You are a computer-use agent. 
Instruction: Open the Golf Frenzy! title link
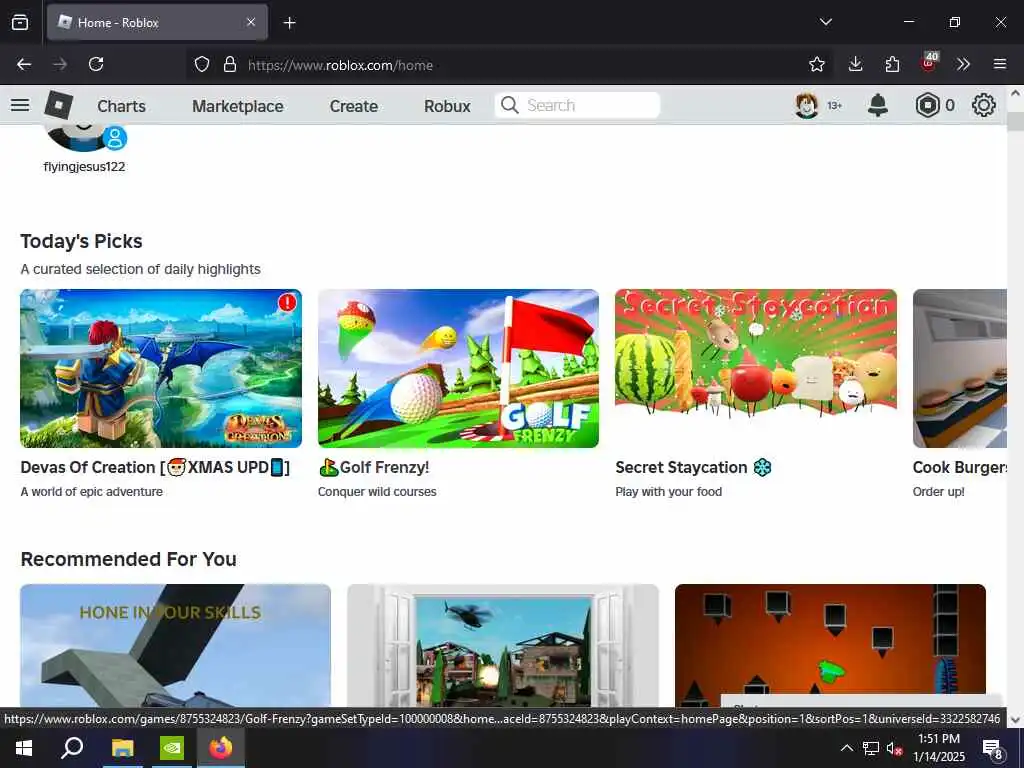pos(374,468)
